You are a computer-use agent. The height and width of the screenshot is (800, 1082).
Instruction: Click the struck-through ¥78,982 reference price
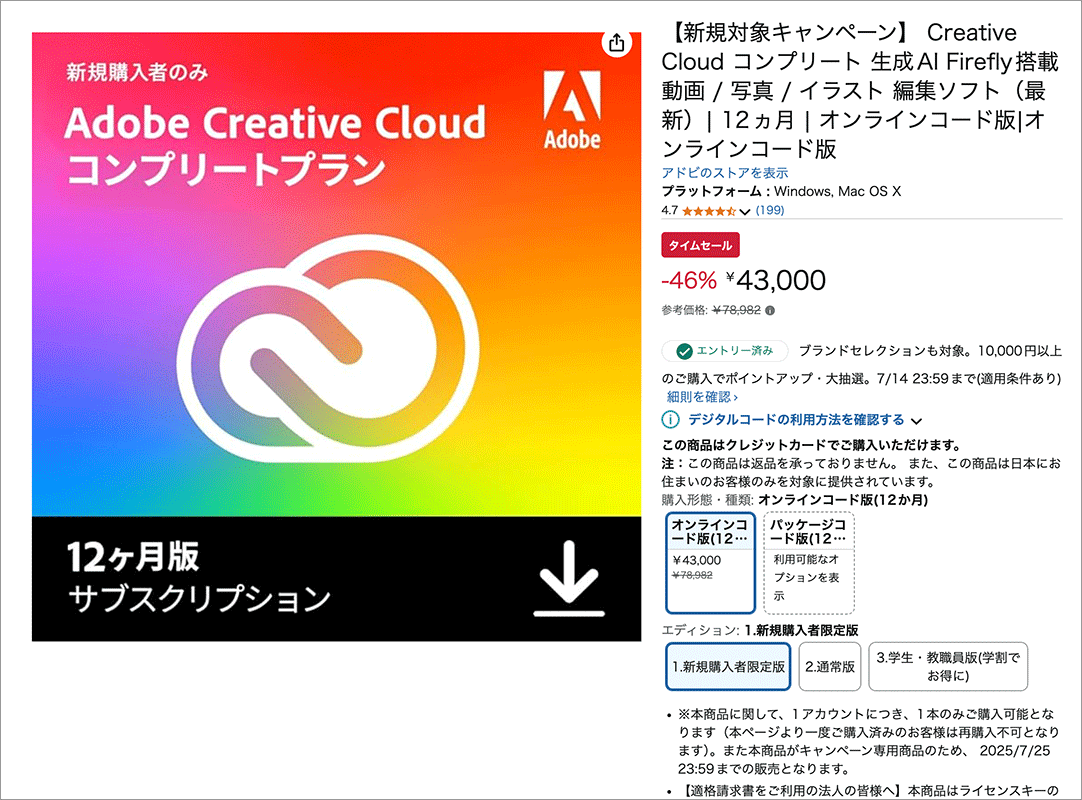coord(736,311)
